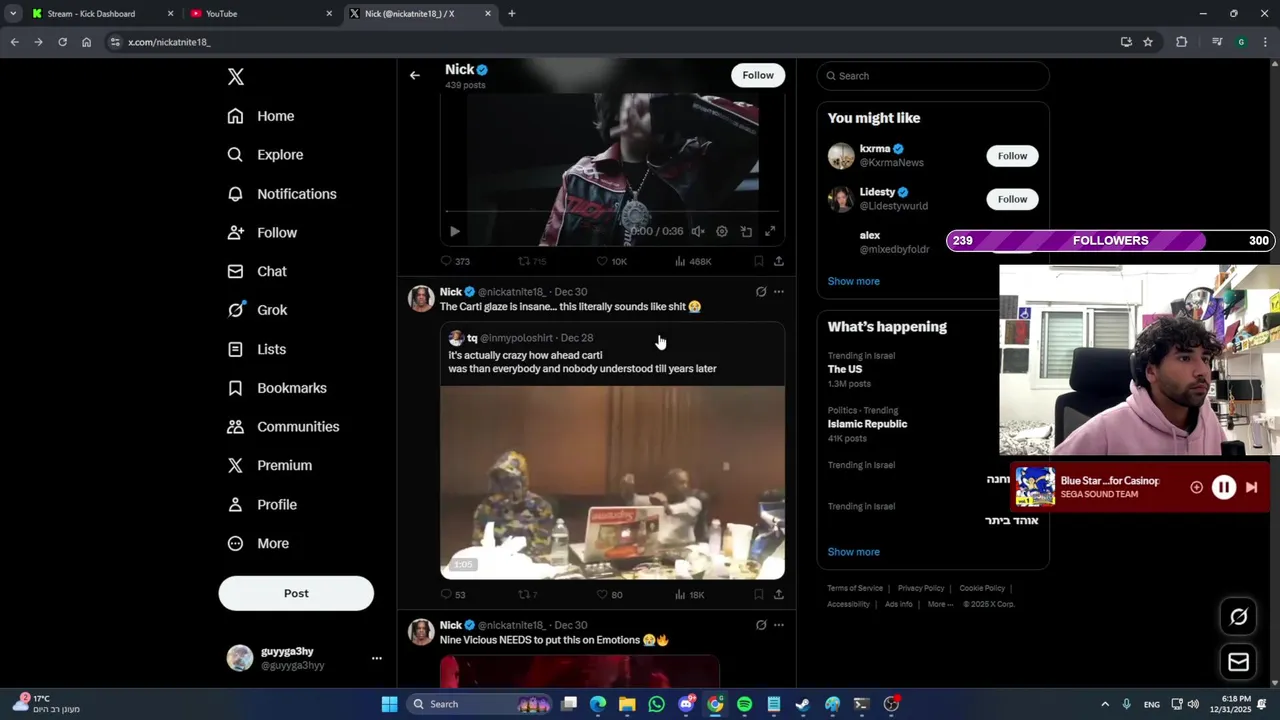
Task: Open the Terms of Service link
Action: (855, 588)
